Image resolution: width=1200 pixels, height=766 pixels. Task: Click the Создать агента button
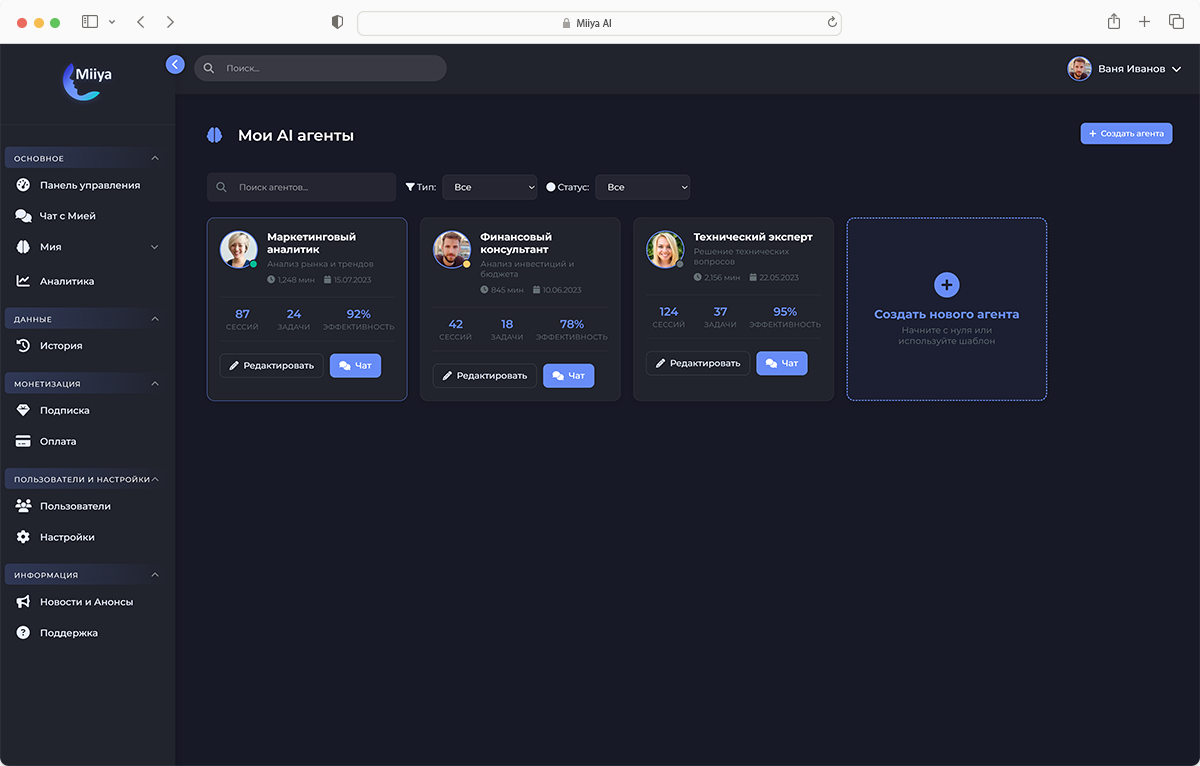click(1126, 133)
